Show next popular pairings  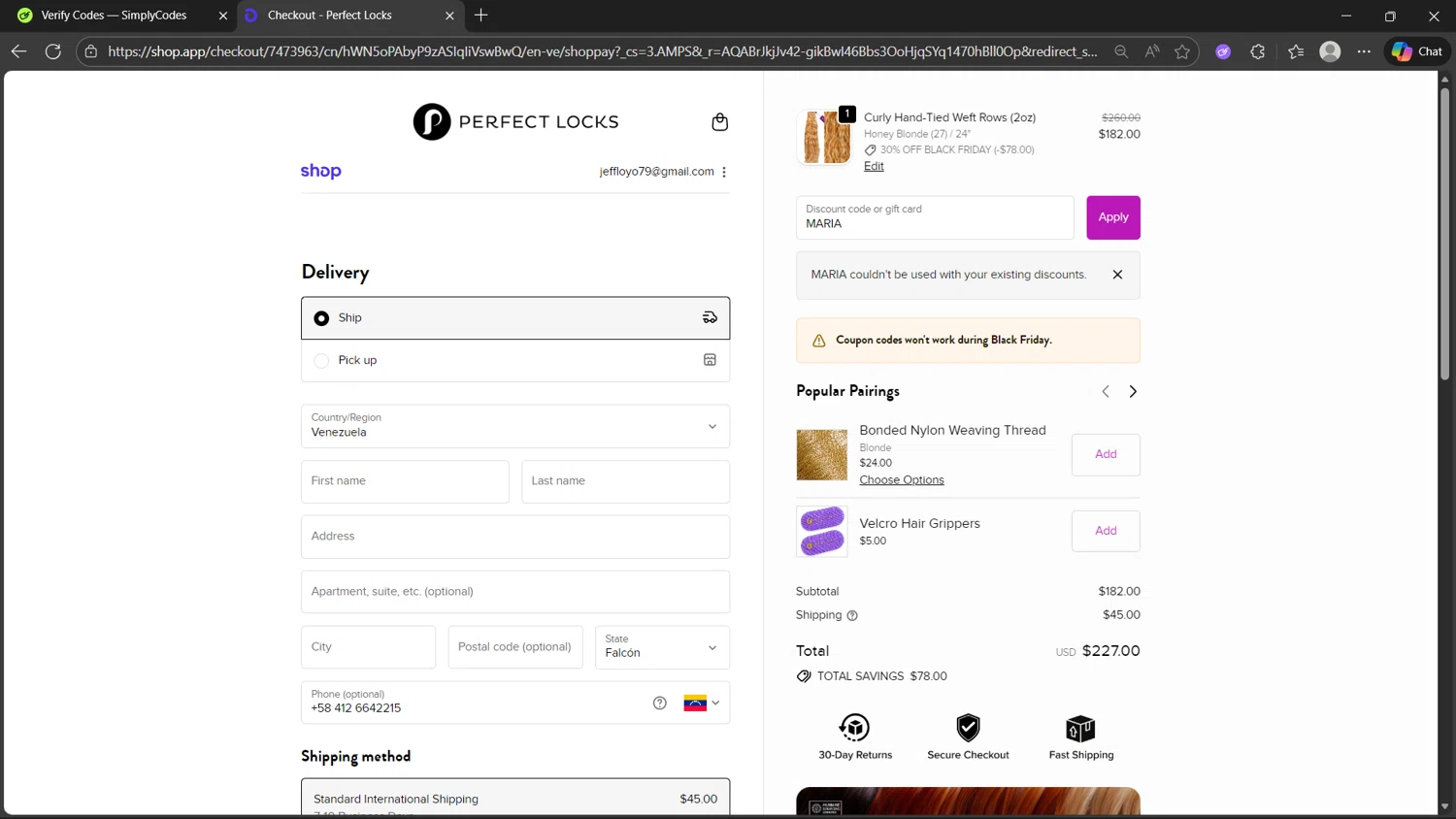(x=1133, y=391)
